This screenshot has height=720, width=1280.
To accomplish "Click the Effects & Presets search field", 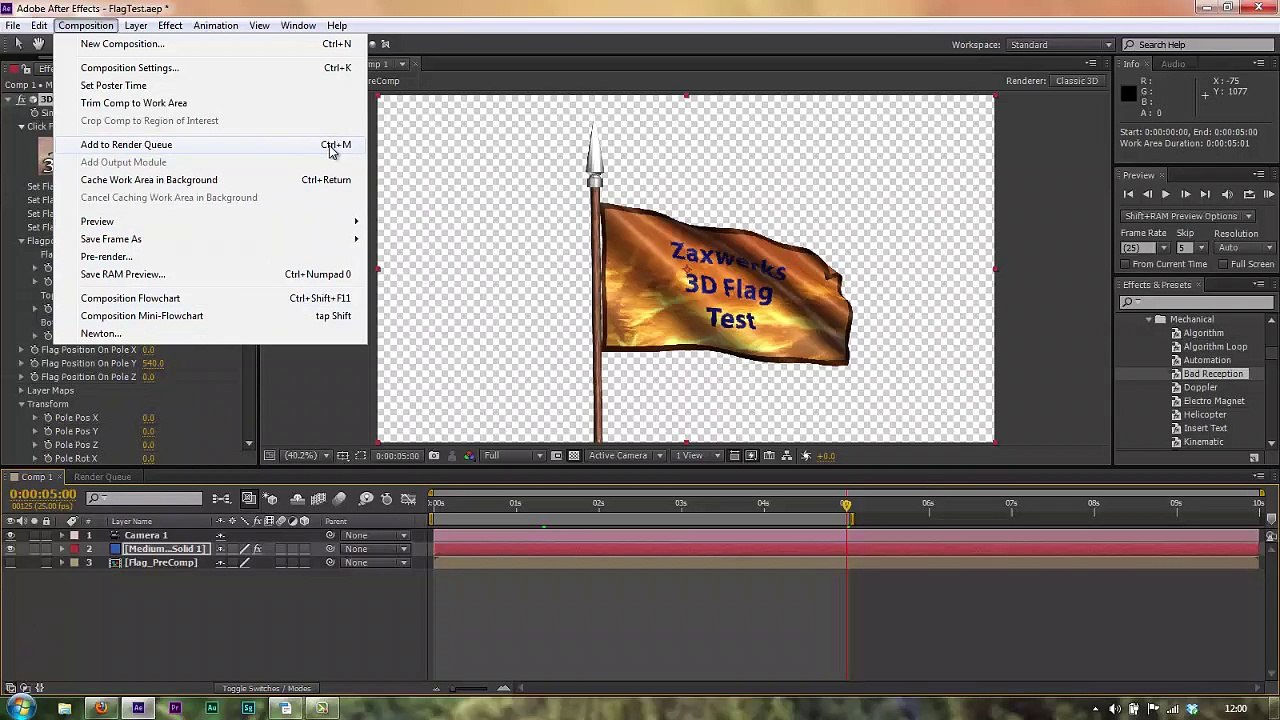I will pos(1196,302).
